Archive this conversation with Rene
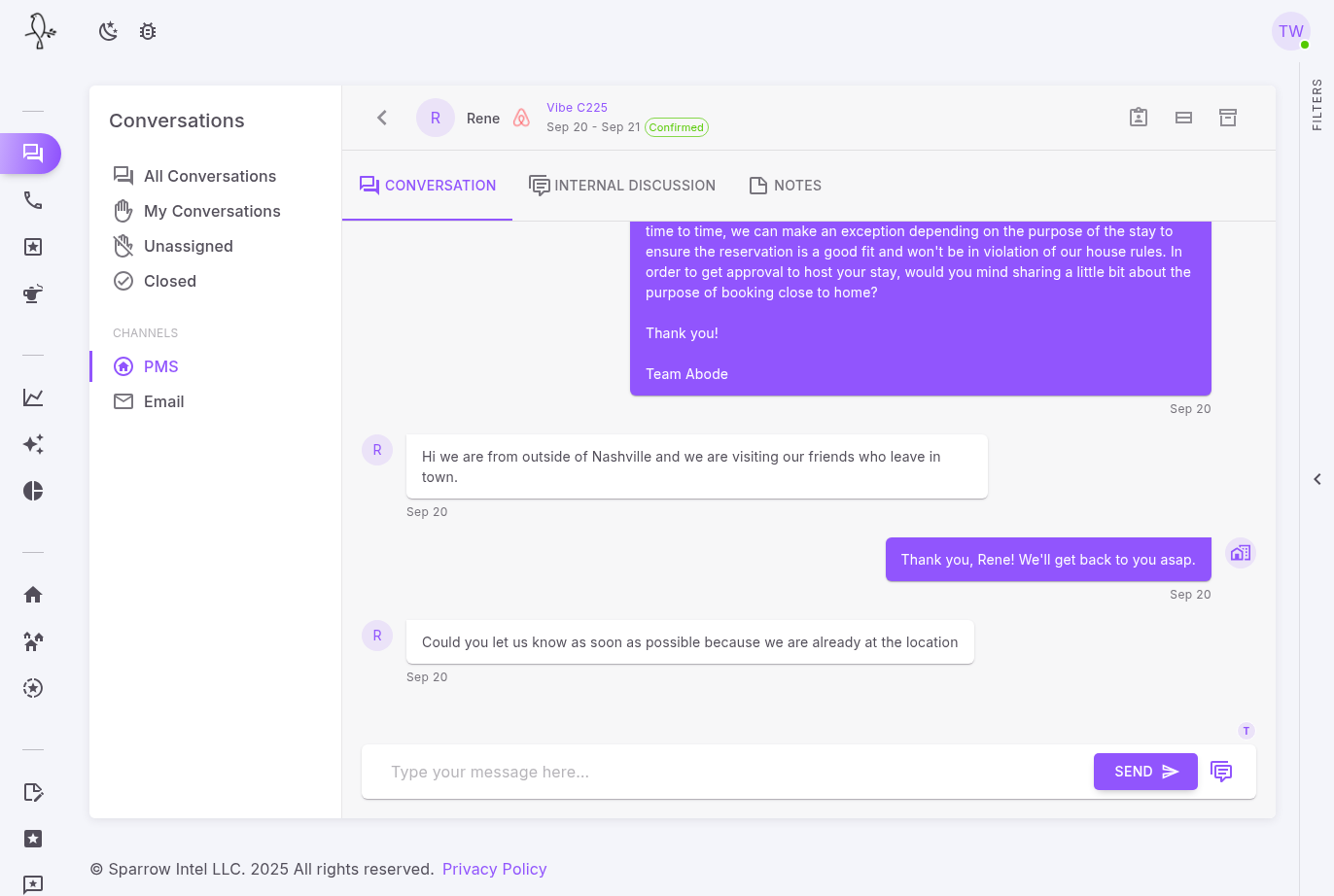Image resolution: width=1334 pixels, height=896 pixels. coord(1228,118)
